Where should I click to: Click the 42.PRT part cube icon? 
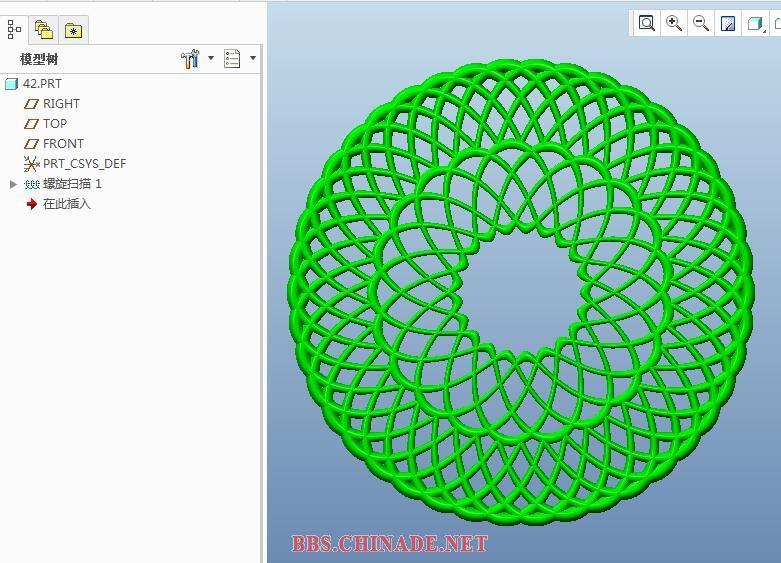pyautogui.click(x=11, y=84)
